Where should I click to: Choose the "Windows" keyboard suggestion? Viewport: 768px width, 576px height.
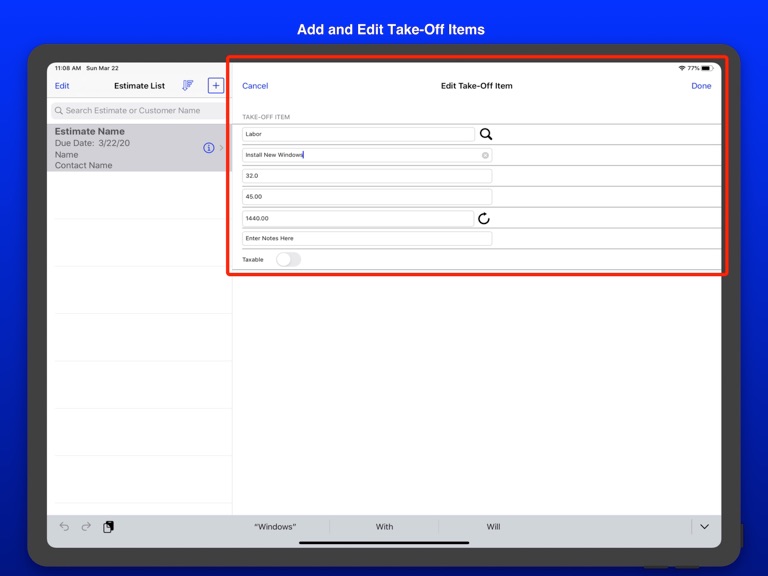point(275,527)
